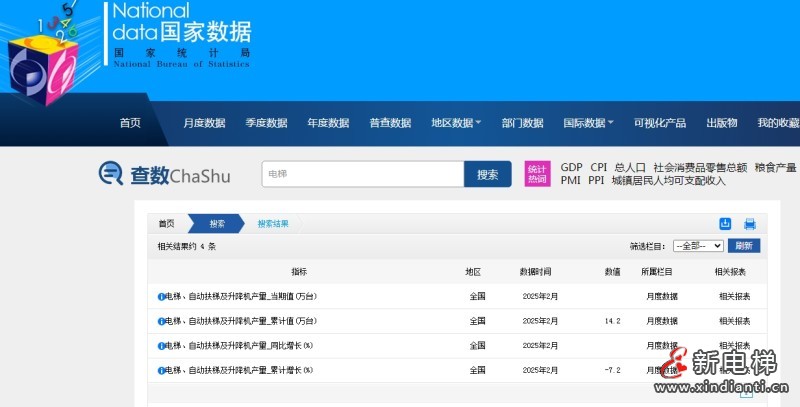Click the 指标 column header

299,272
